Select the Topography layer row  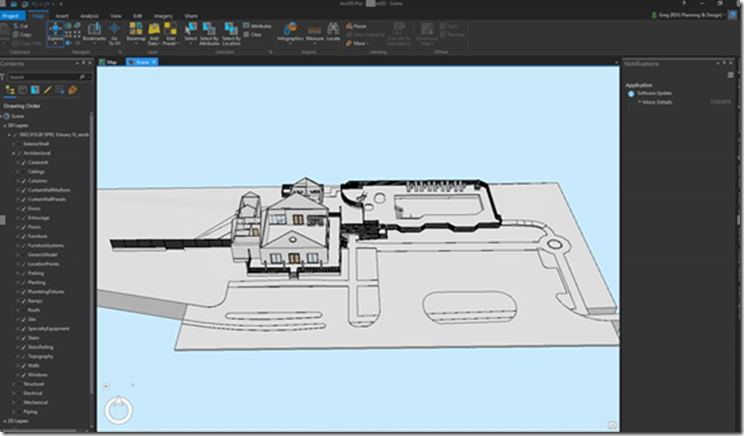pyautogui.click(x=40, y=356)
